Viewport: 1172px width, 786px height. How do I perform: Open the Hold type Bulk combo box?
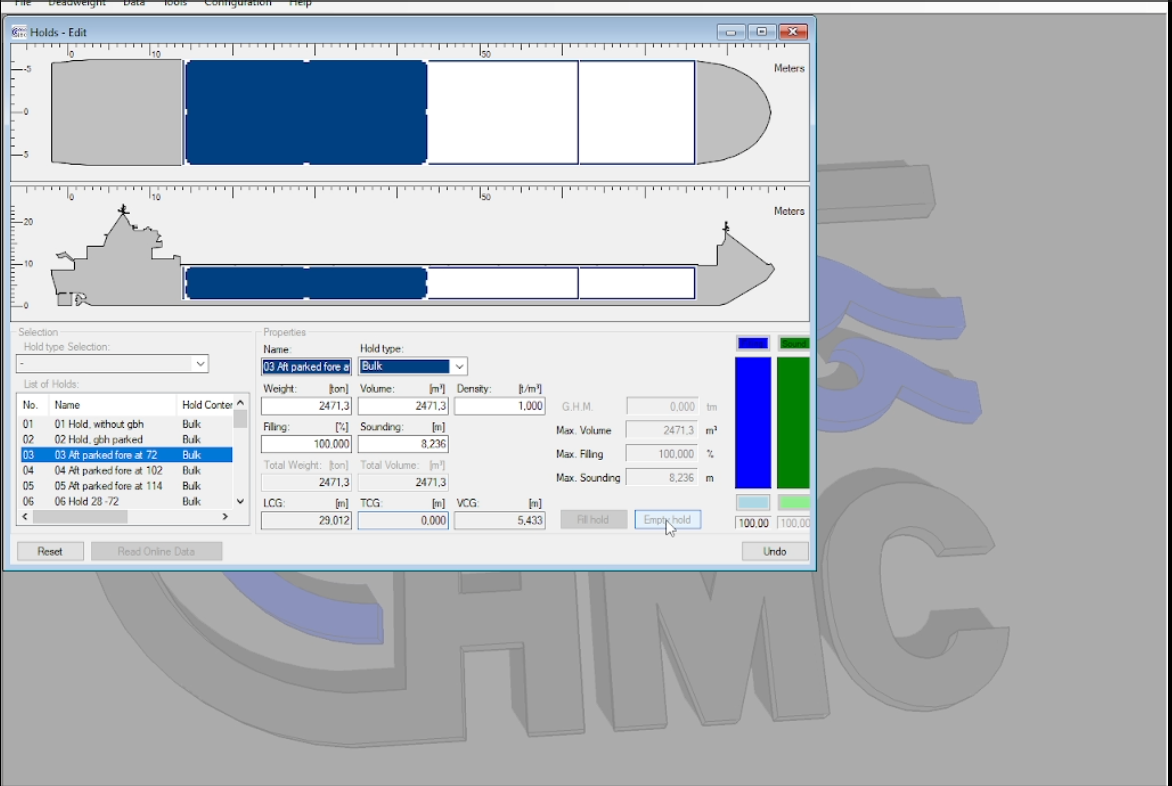413,366
